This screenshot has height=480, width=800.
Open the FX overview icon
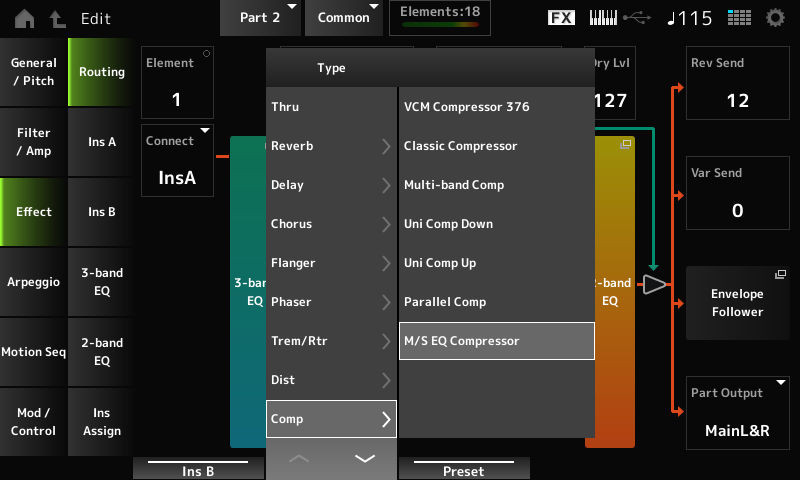pos(562,18)
